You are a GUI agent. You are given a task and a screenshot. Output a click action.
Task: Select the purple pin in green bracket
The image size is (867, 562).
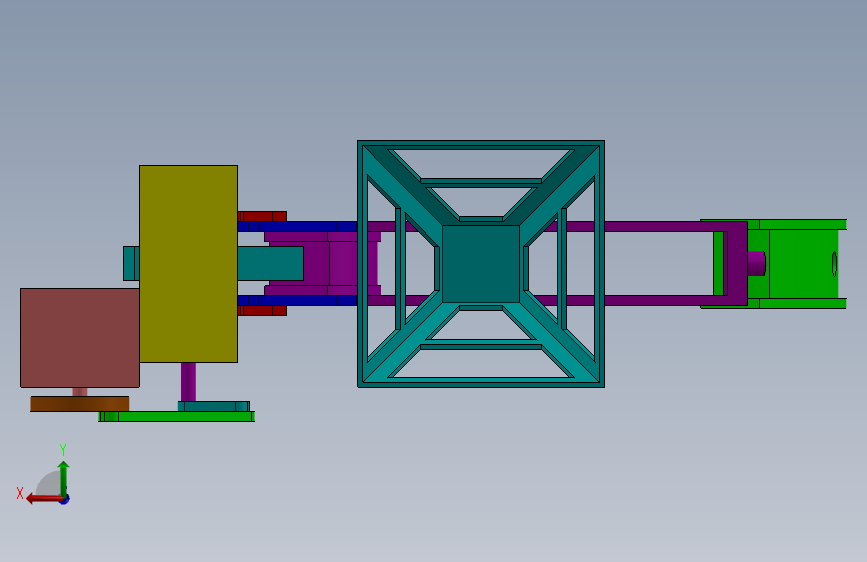point(756,263)
